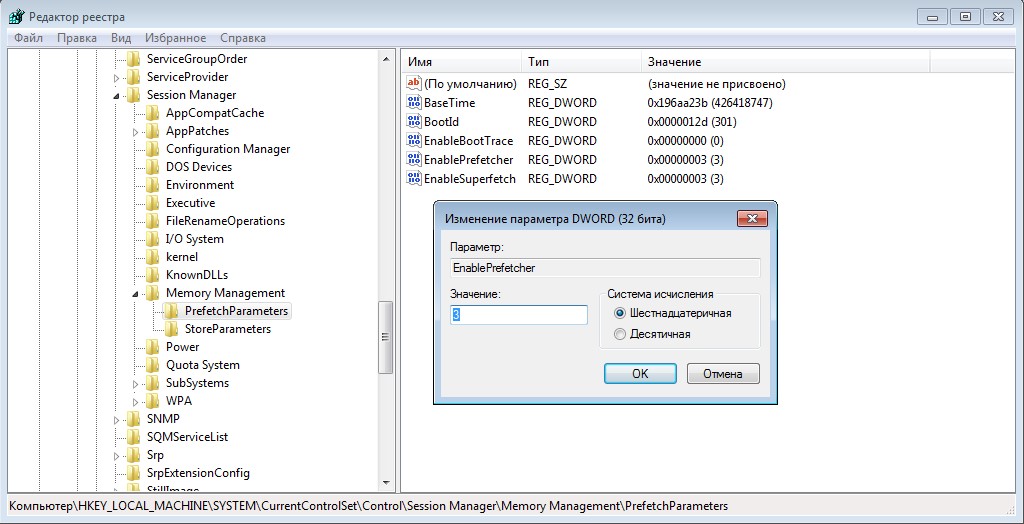Confirm the DWORD edit with OK
This screenshot has height=524, width=1024.
(640, 374)
